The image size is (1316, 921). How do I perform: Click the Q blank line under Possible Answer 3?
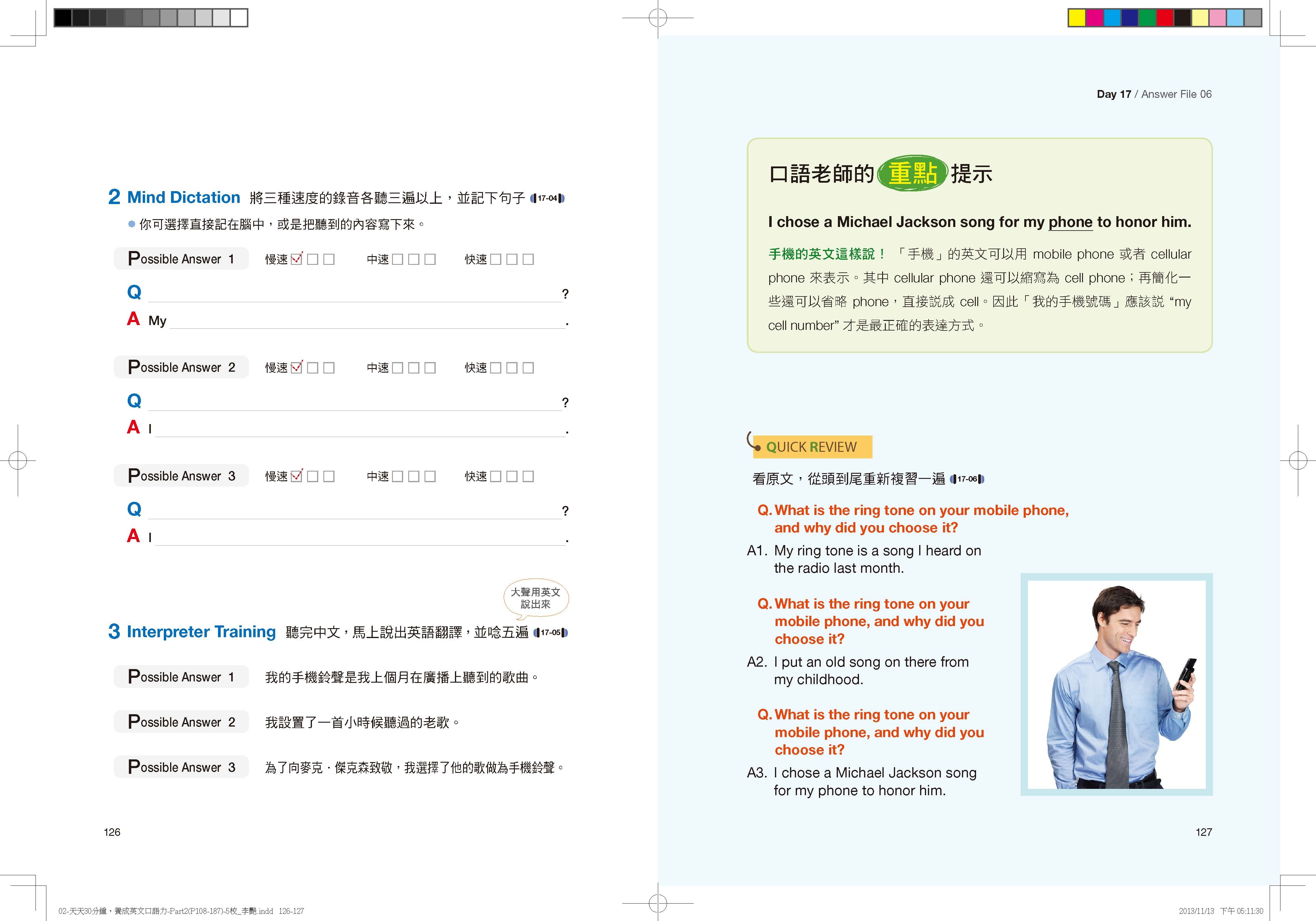point(355,511)
